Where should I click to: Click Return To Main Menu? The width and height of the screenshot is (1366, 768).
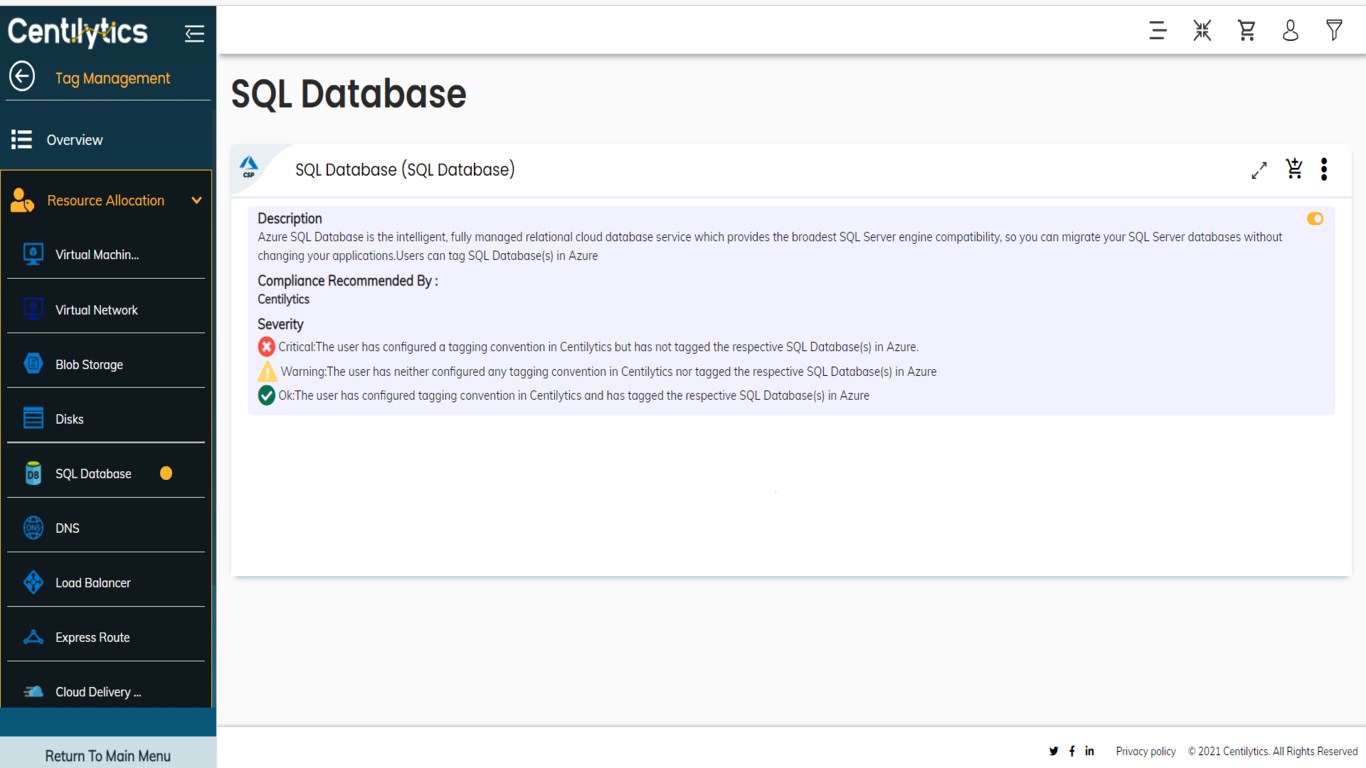pyautogui.click(x=108, y=756)
